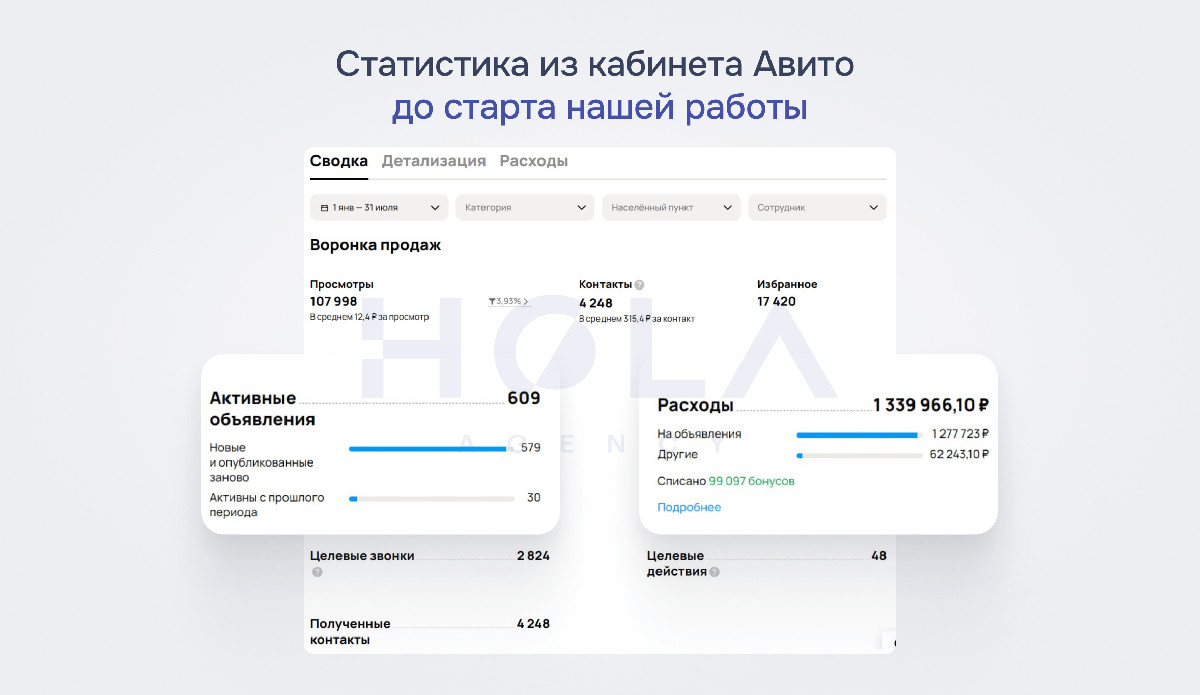1200x695 pixels.
Task: Click the headline Статистика из кабинета Авито
Action: 595,64
